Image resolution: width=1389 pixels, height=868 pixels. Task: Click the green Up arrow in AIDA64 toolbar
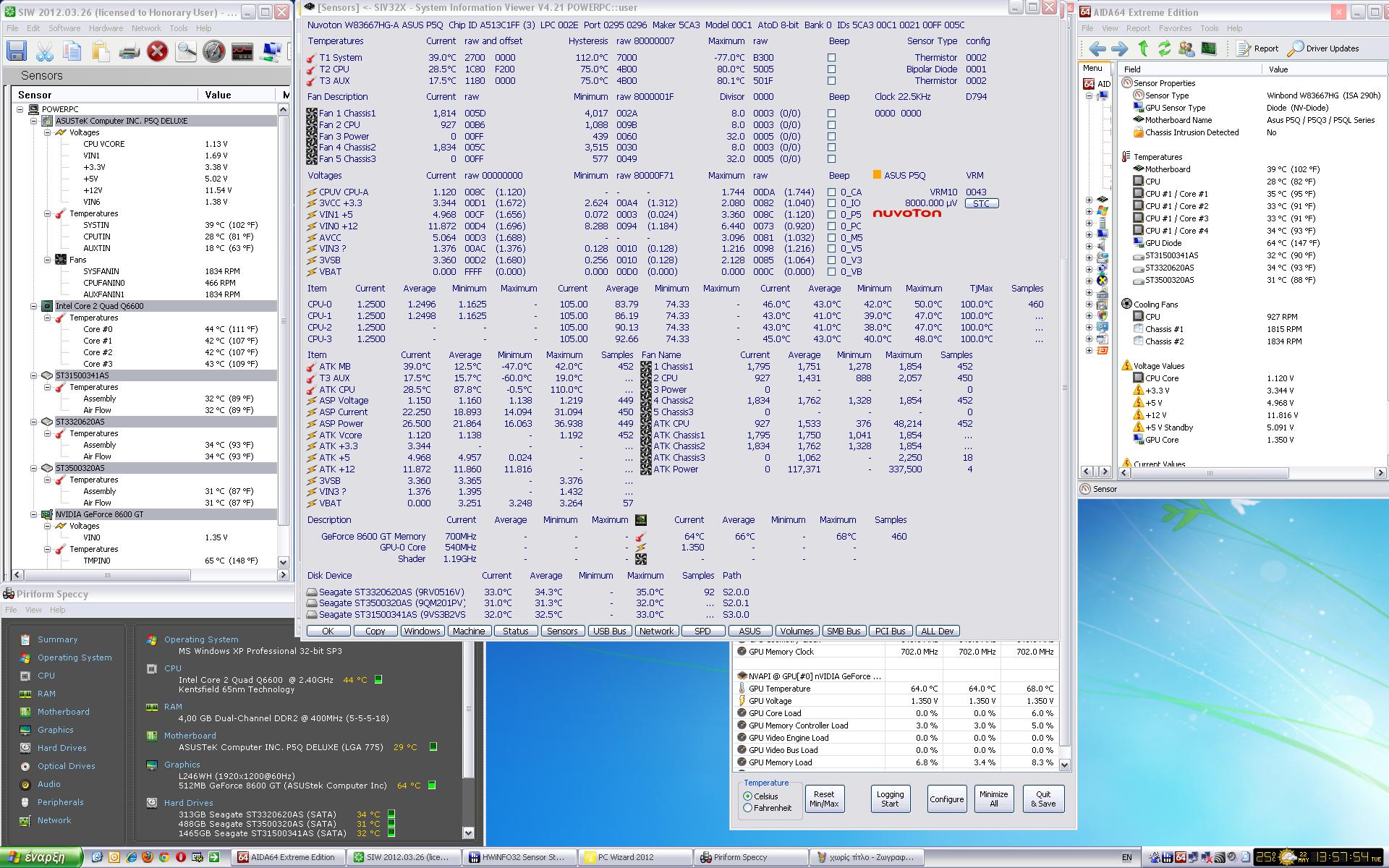[x=1143, y=48]
